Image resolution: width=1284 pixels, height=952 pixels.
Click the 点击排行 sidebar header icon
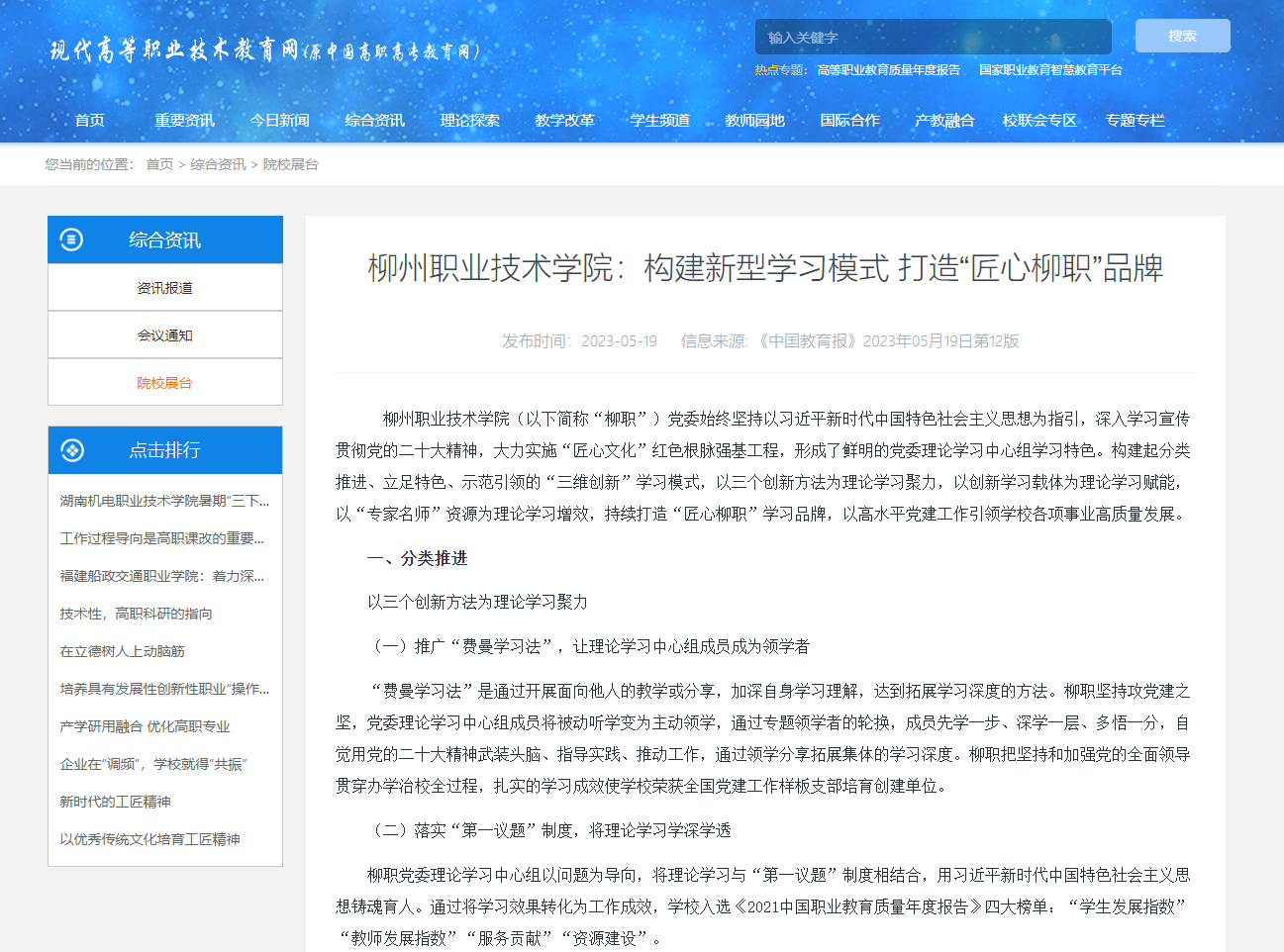(x=71, y=450)
